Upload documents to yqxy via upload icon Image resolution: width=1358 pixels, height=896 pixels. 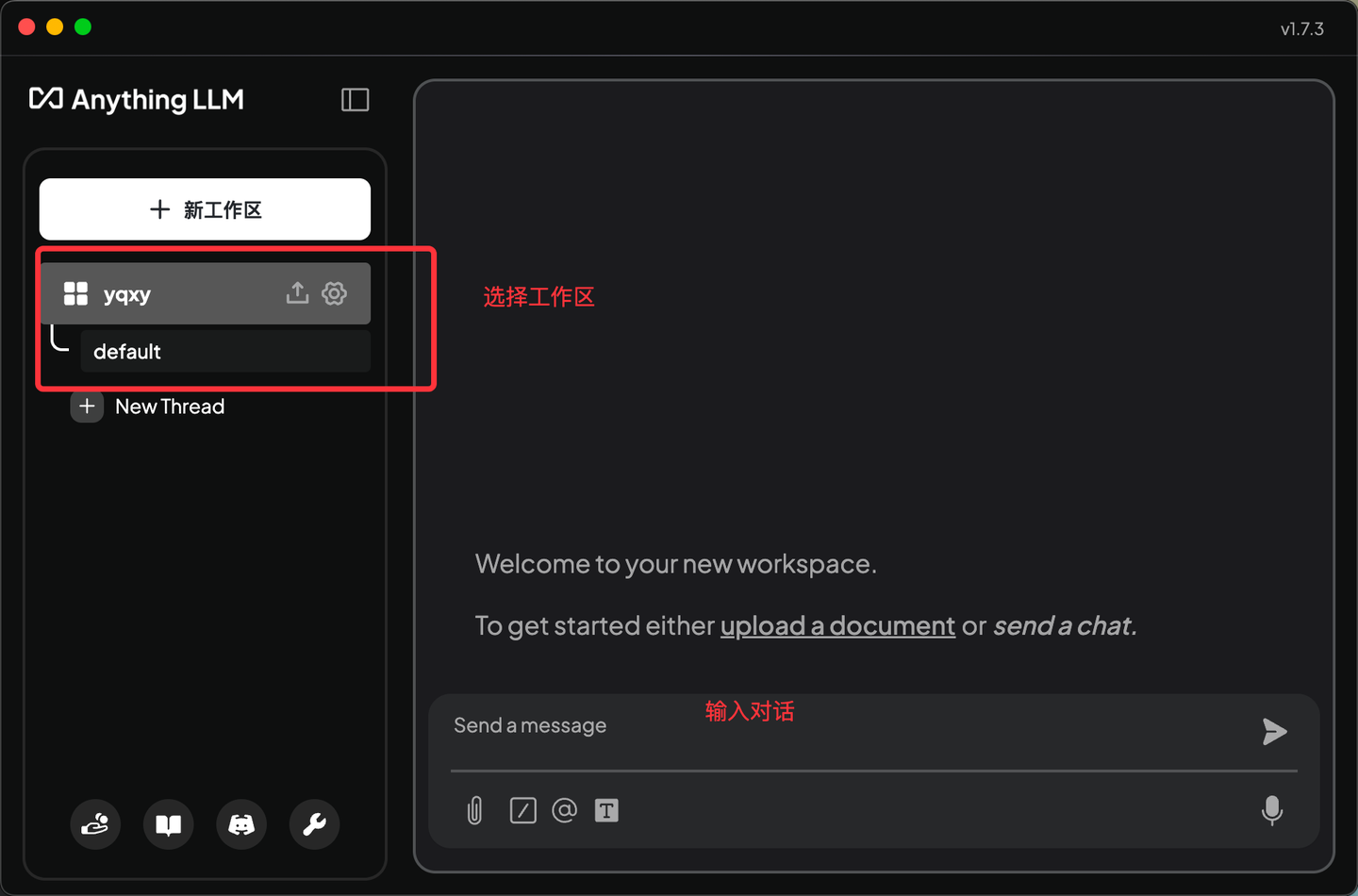pyautogui.click(x=297, y=293)
